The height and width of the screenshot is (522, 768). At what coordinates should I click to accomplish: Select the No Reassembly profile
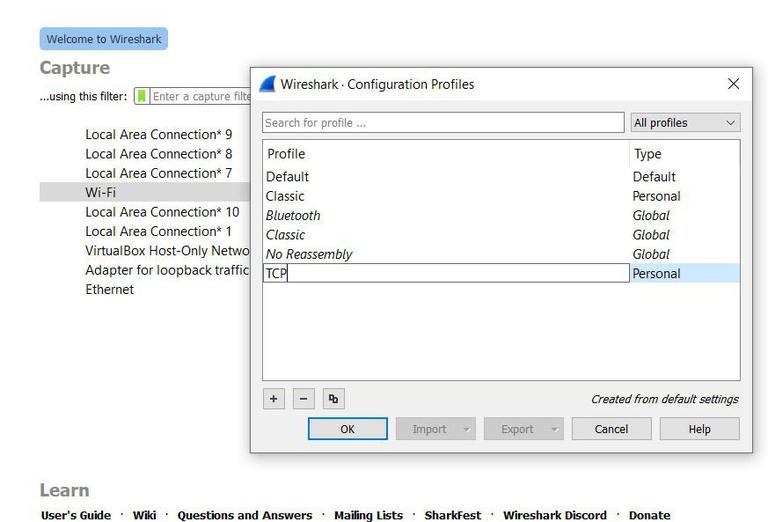501,254
